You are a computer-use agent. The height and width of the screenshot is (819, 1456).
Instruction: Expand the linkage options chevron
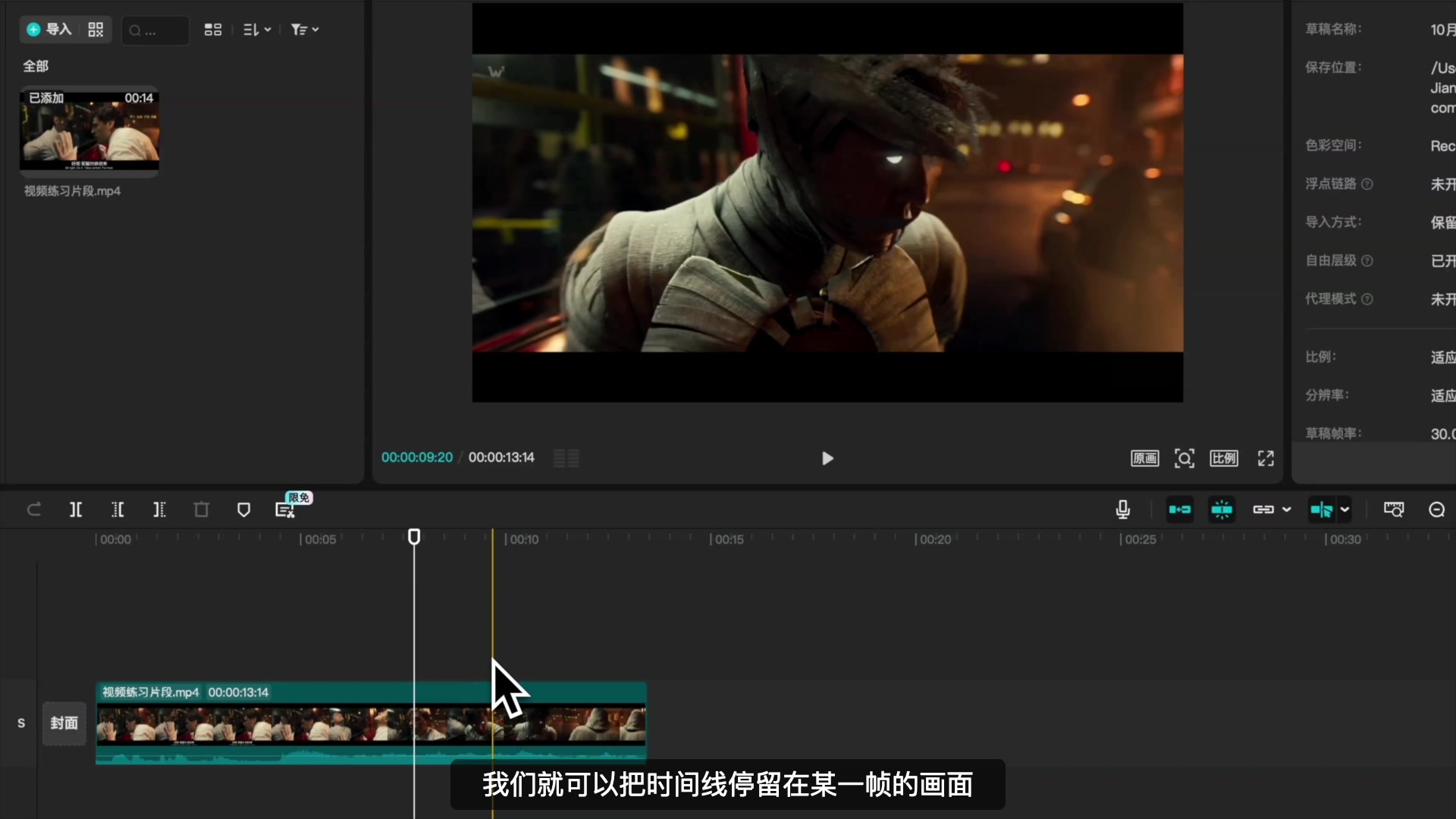click(x=1287, y=510)
